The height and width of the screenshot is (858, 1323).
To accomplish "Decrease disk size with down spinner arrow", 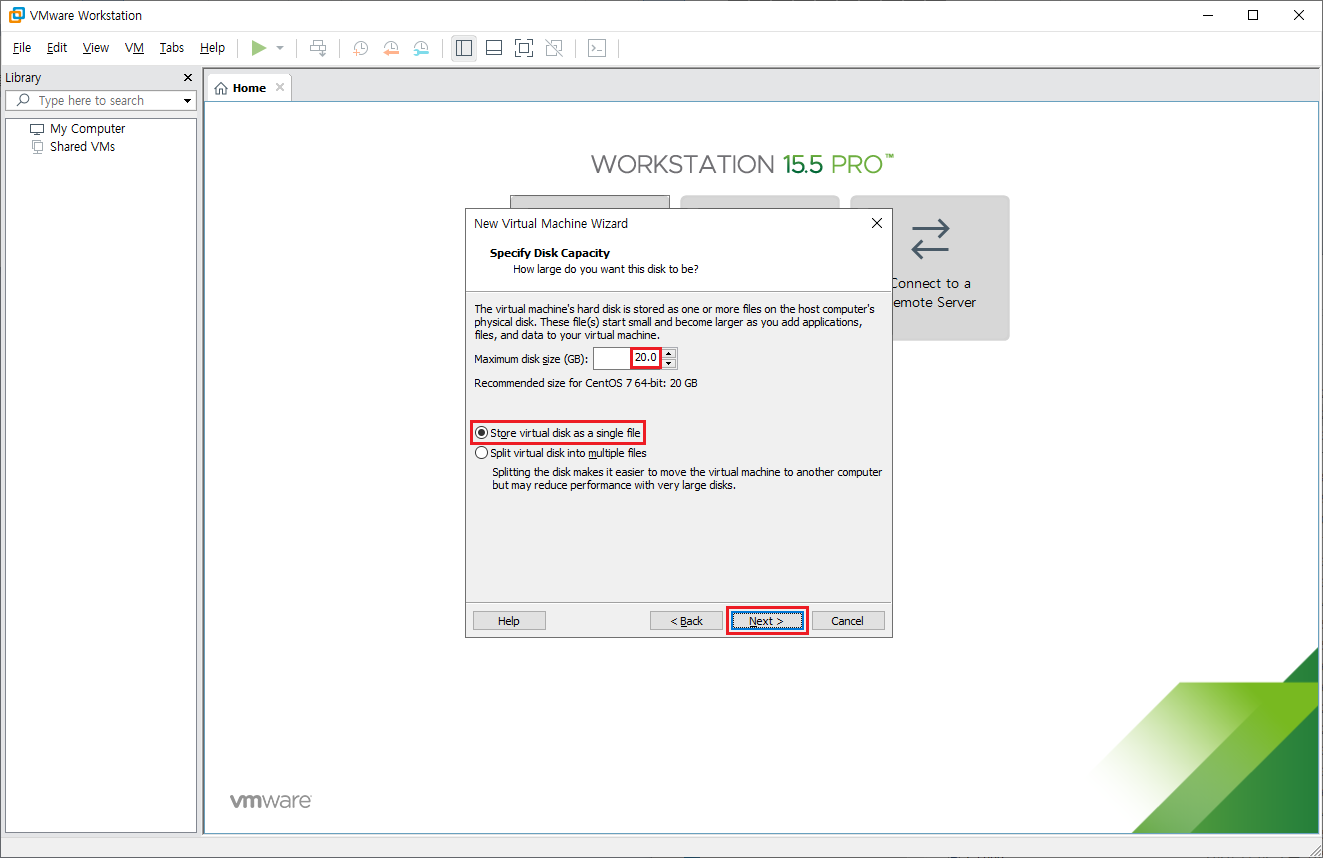I will coord(669,364).
